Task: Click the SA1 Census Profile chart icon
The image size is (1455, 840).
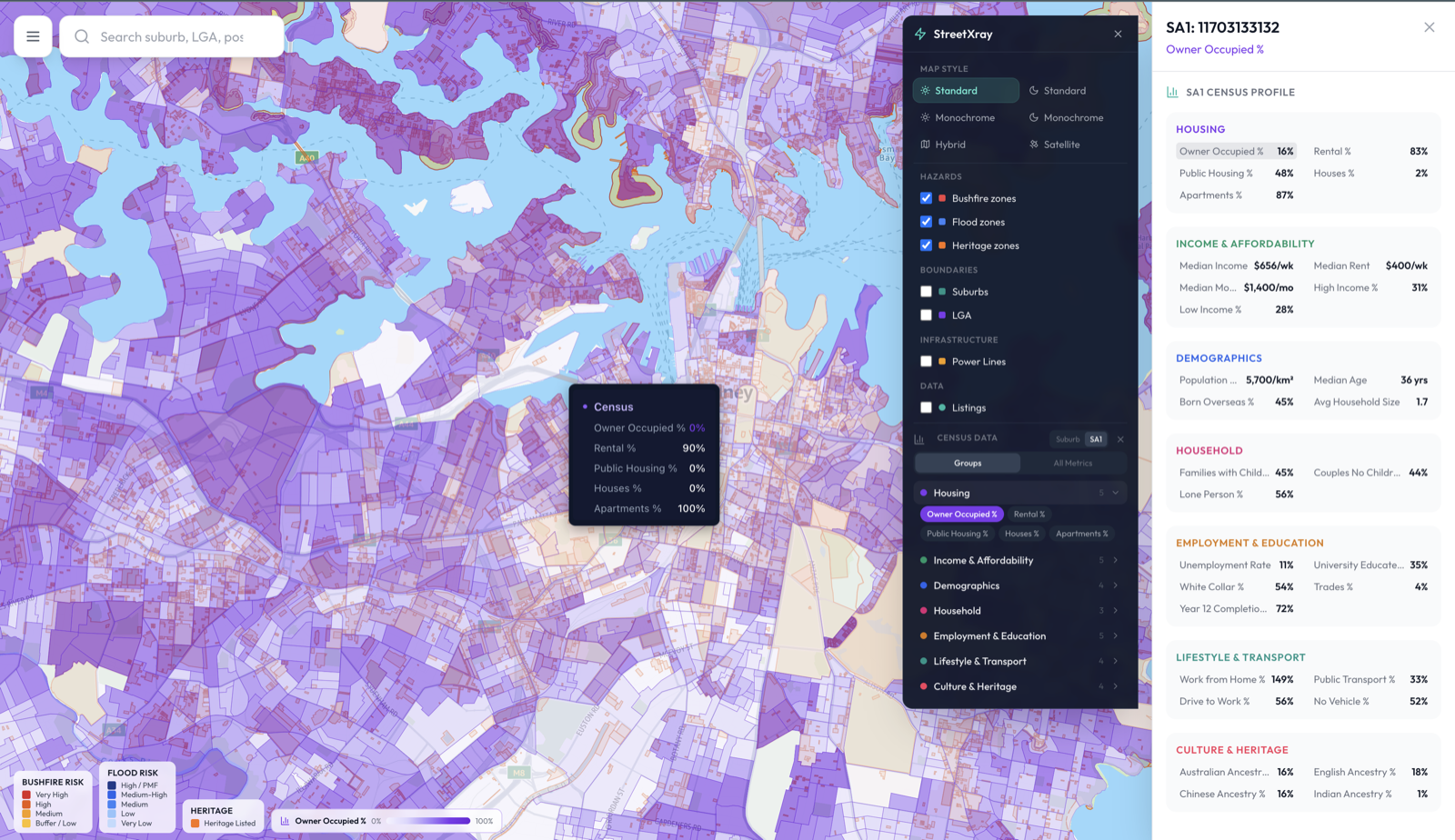Action: pyautogui.click(x=1171, y=92)
